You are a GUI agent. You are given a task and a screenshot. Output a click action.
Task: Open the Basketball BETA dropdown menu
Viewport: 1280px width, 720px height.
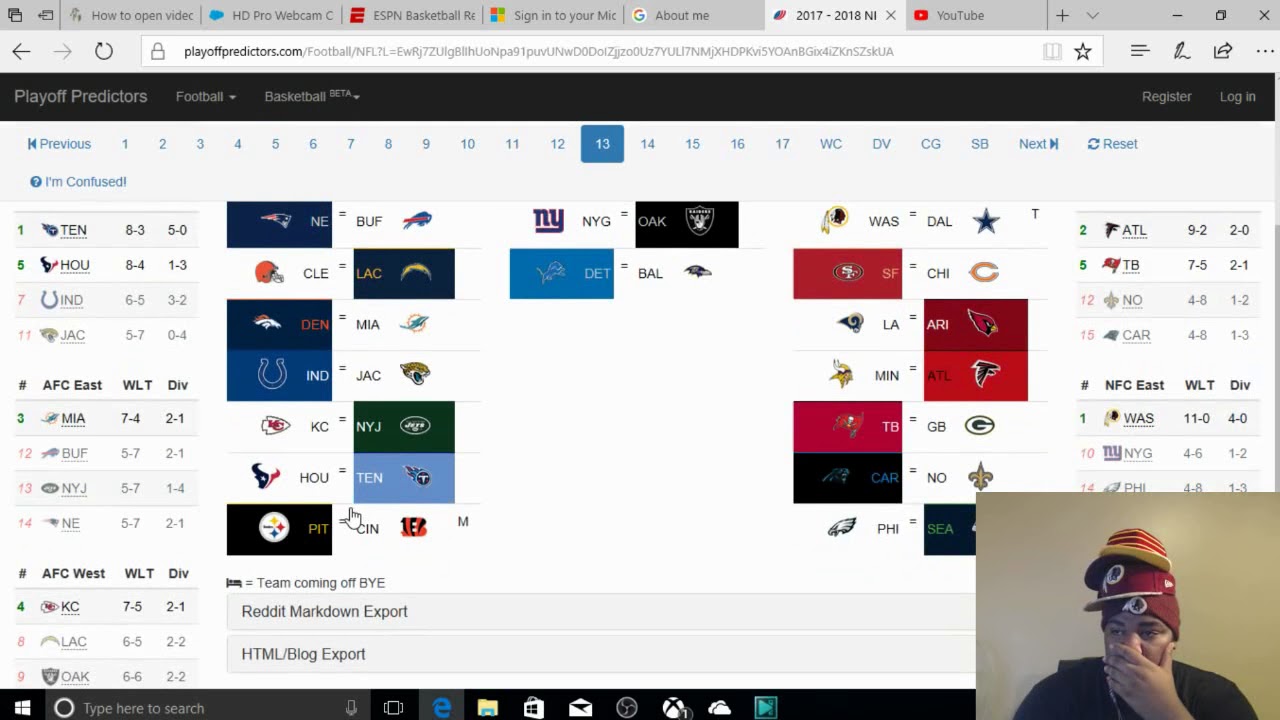pos(312,96)
